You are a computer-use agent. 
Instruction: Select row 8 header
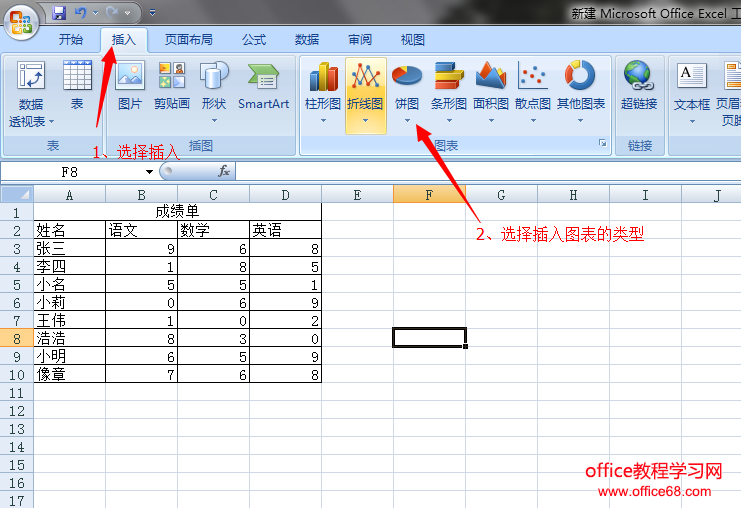tap(17, 338)
